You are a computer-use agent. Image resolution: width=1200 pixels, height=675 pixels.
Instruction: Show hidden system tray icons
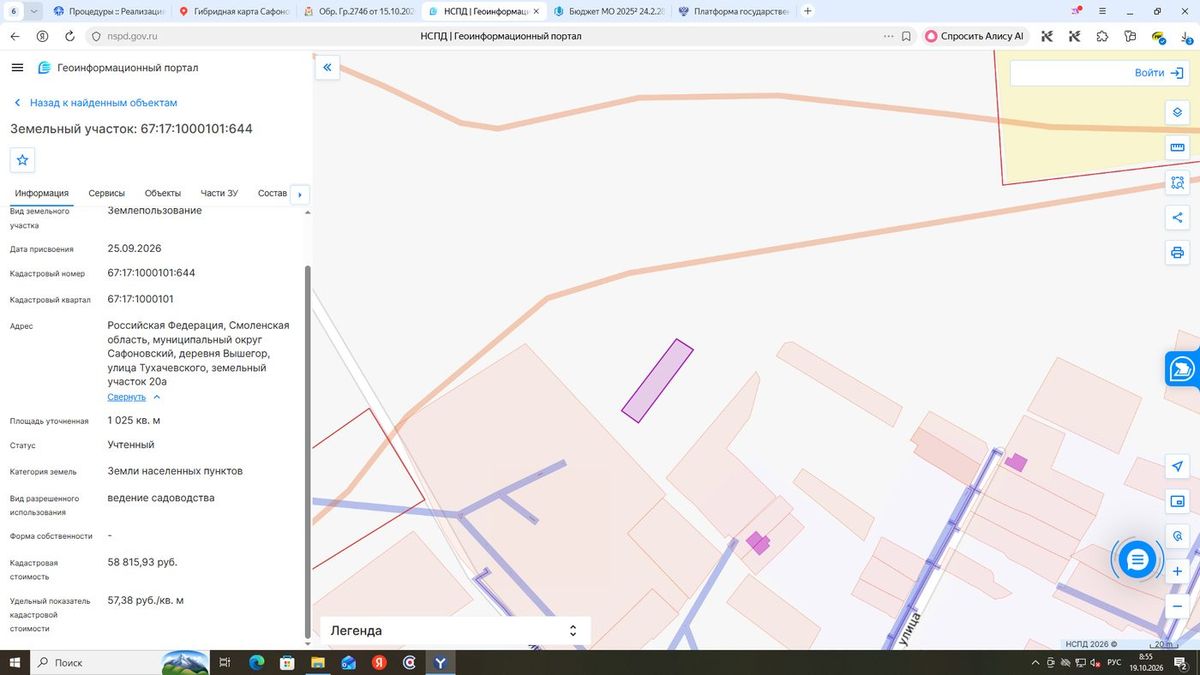point(1035,662)
